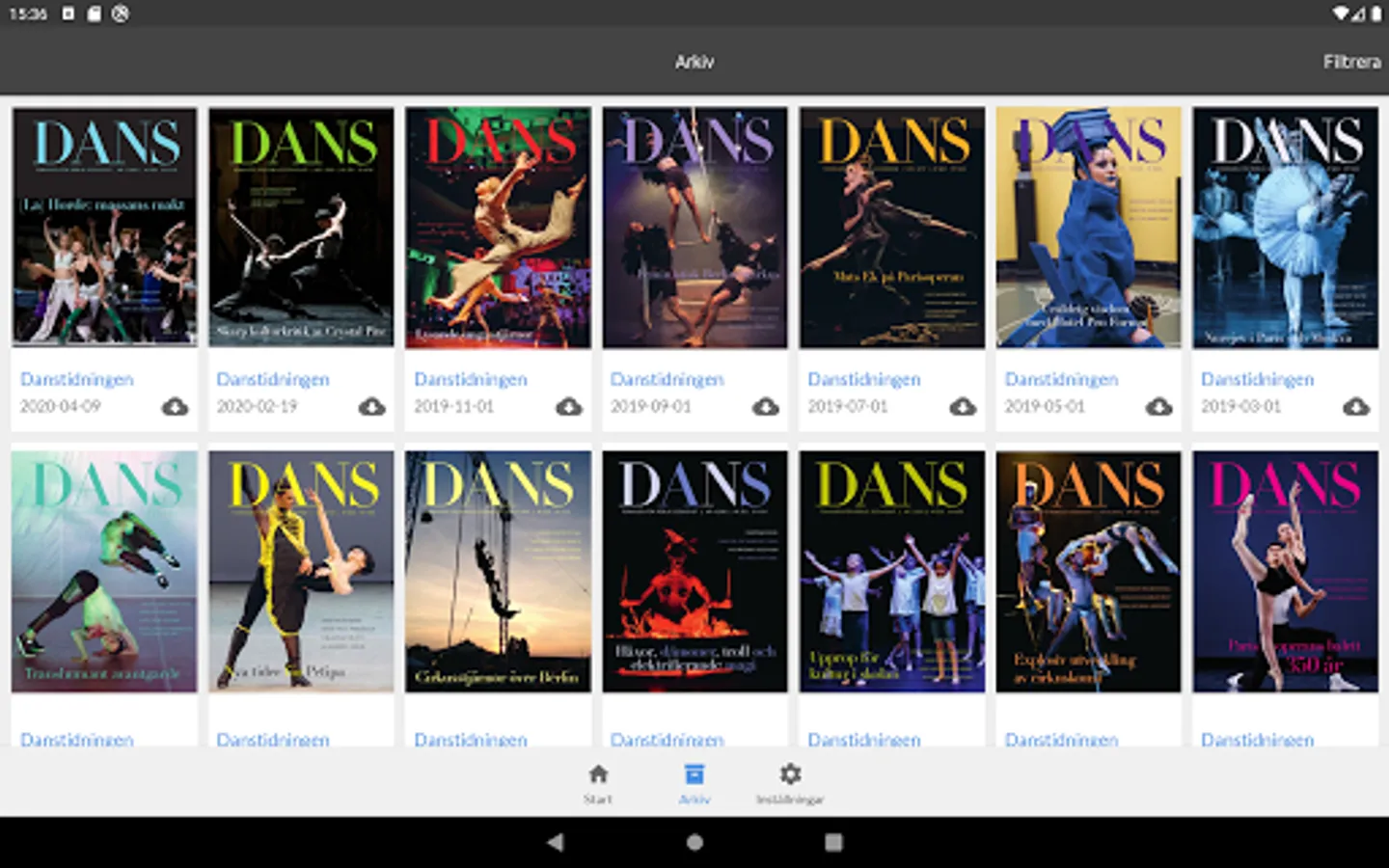Download the 2019-07-01 Danstidningen issue
The height and width of the screenshot is (868, 1389).
click(x=963, y=407)
